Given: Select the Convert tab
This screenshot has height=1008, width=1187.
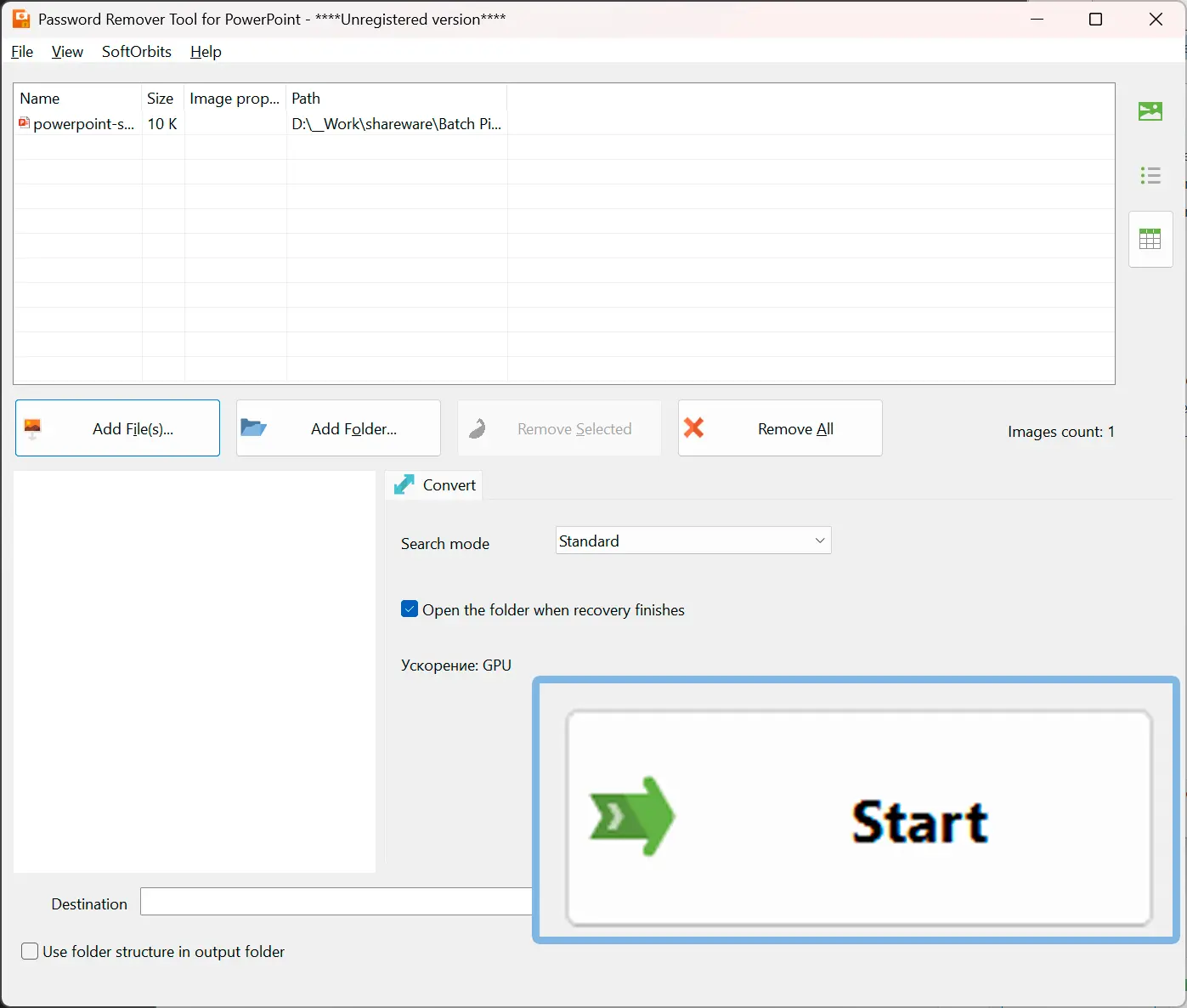Looking at the screenshot, I should pos(434,484).
